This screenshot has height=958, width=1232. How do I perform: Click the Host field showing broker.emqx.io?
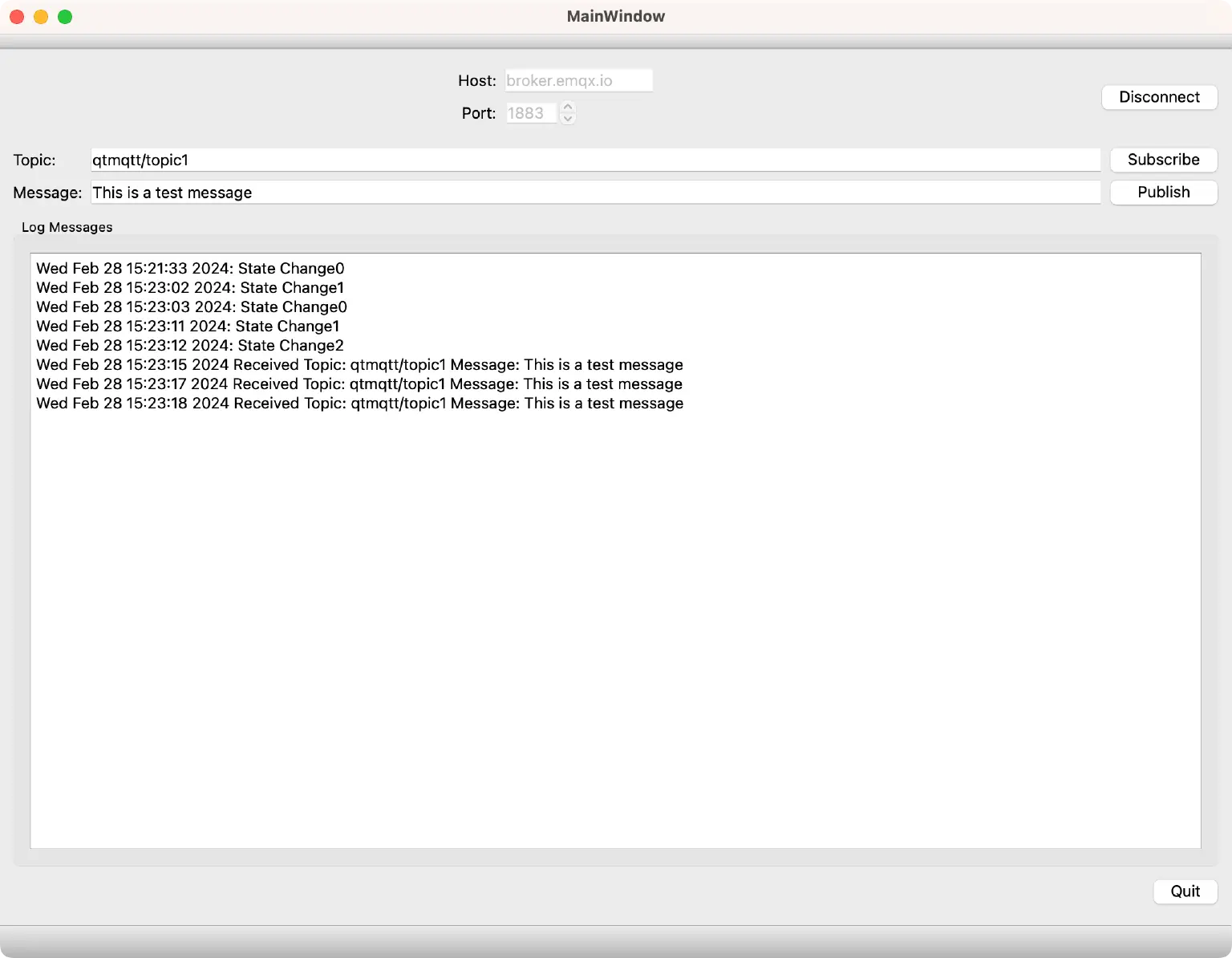pyautogui.click(x=578, y=80)
